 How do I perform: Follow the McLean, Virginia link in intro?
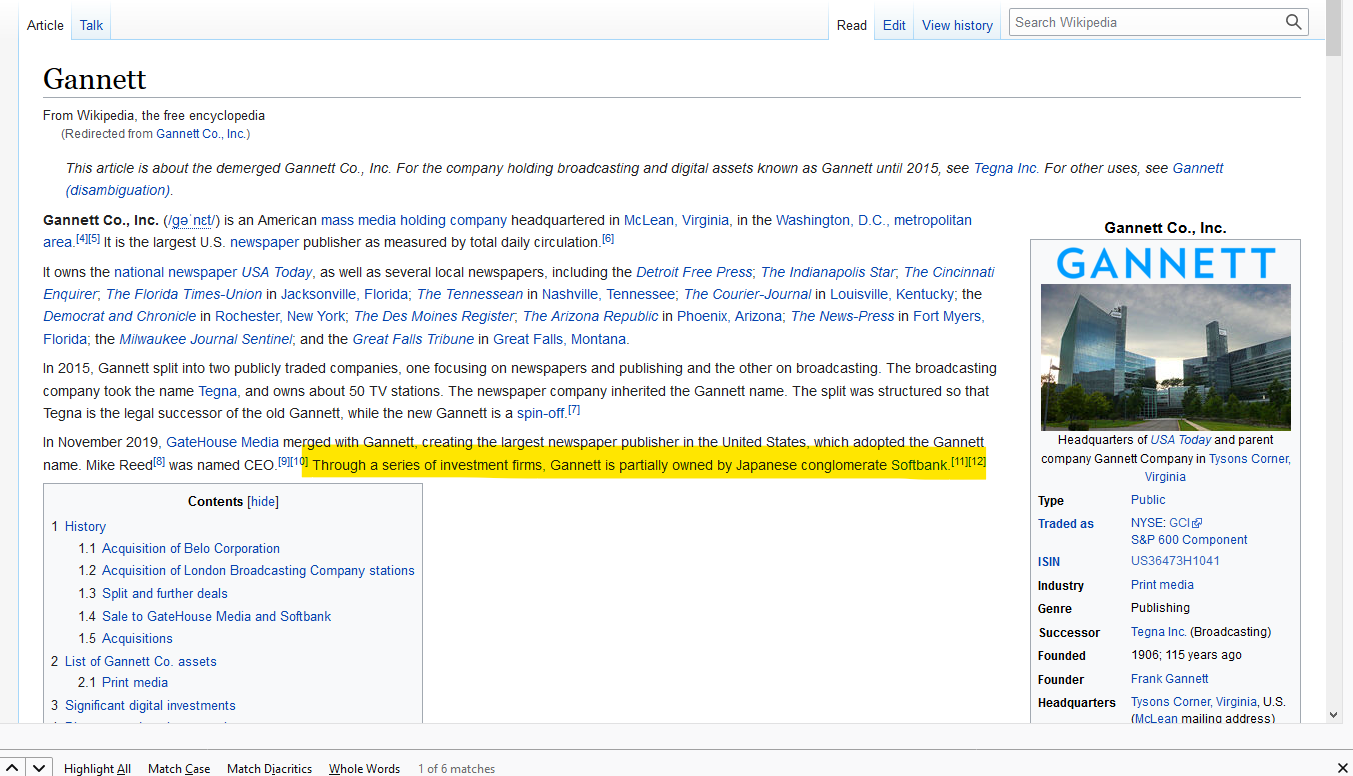point(676,220)
